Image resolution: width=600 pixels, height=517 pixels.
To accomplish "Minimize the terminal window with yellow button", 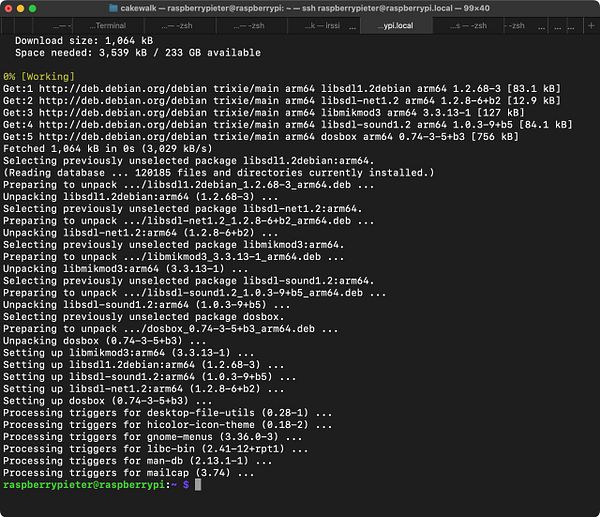I will (20, 8).
